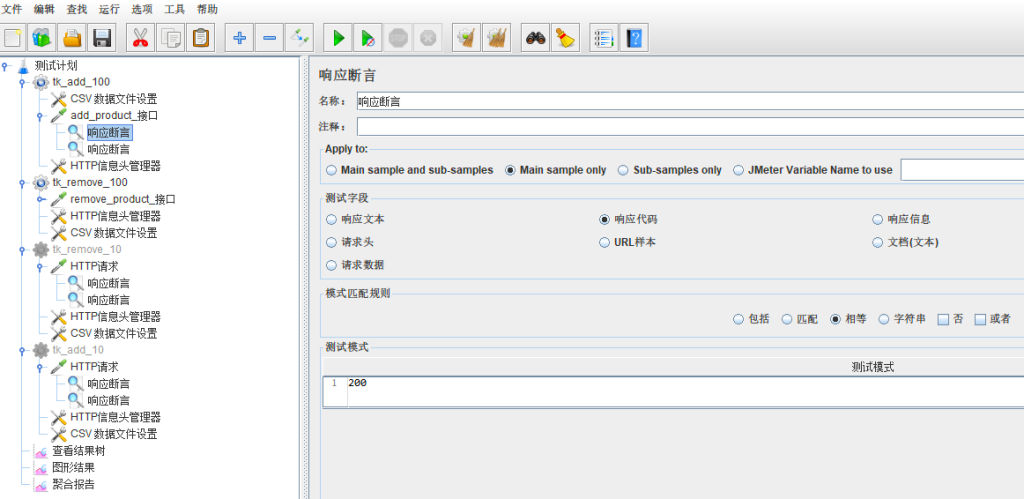
Task: Save the test plan with floppy icon
Action: click(102, 38)
